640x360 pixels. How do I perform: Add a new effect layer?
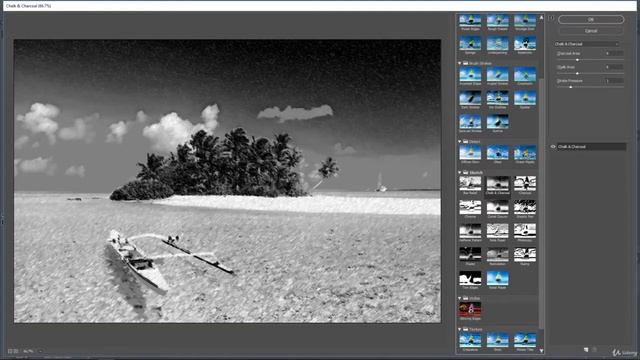coord(586,350)
